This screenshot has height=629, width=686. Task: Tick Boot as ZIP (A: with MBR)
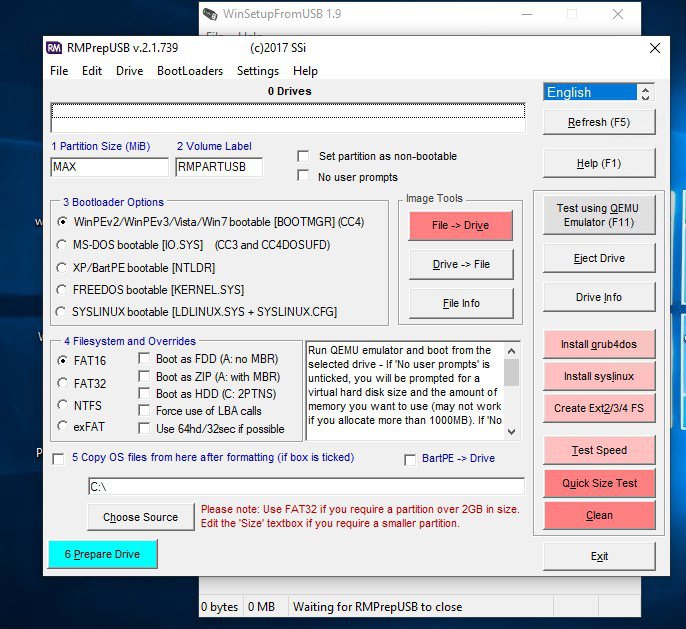tap(144, 376)
